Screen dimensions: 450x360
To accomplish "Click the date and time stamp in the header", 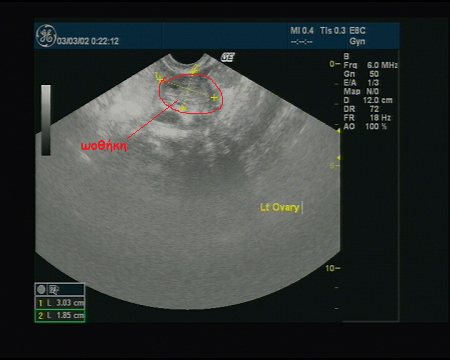I will 88,41.
